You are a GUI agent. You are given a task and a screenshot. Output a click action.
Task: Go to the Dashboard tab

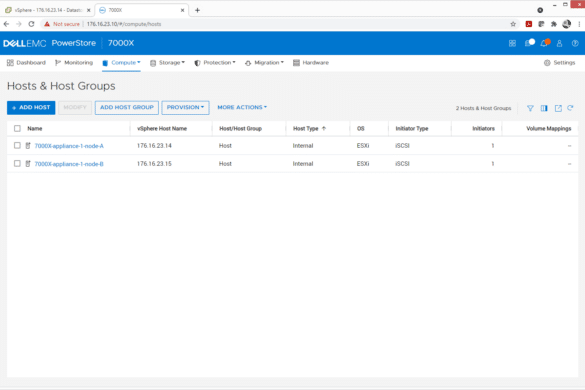(26, 63)
